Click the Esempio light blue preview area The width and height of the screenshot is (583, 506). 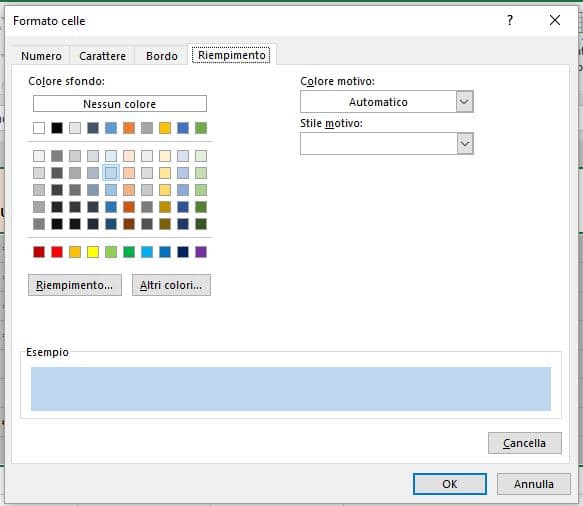coord(291,389)
